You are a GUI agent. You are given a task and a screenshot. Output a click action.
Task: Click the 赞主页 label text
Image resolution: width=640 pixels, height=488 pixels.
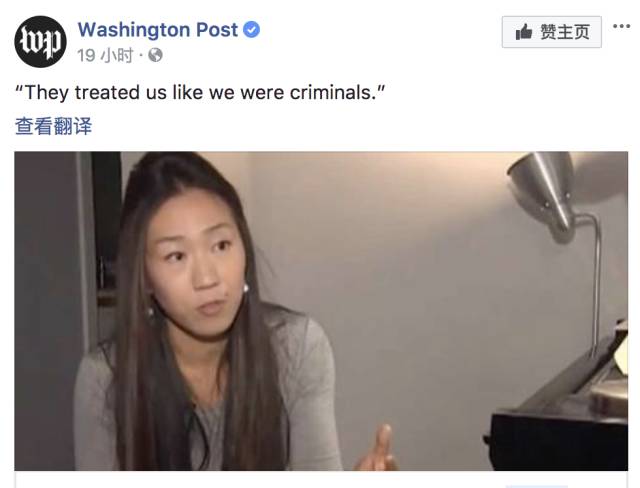565,33
